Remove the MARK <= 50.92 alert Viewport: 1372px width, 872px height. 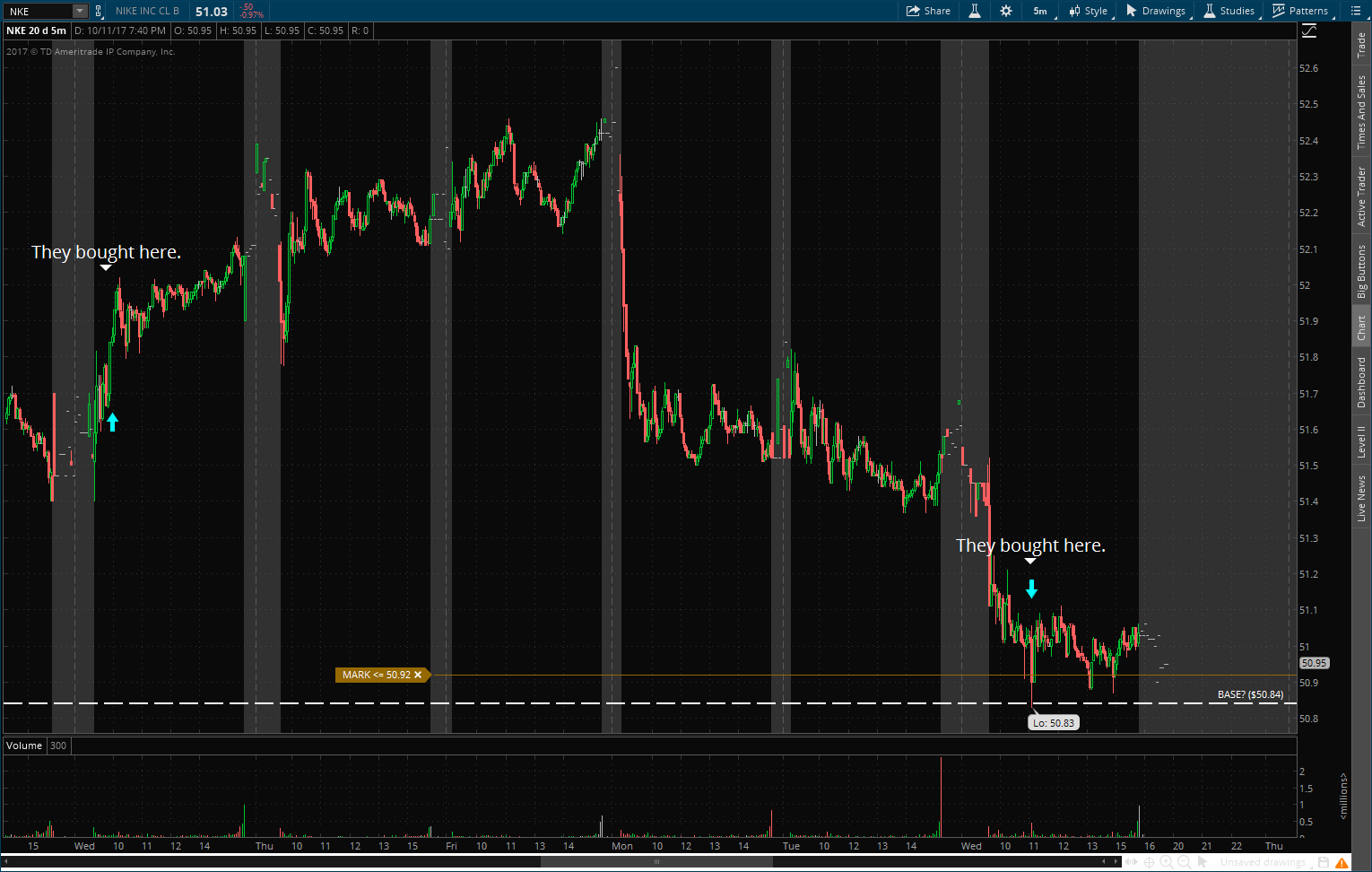(418, 675)
